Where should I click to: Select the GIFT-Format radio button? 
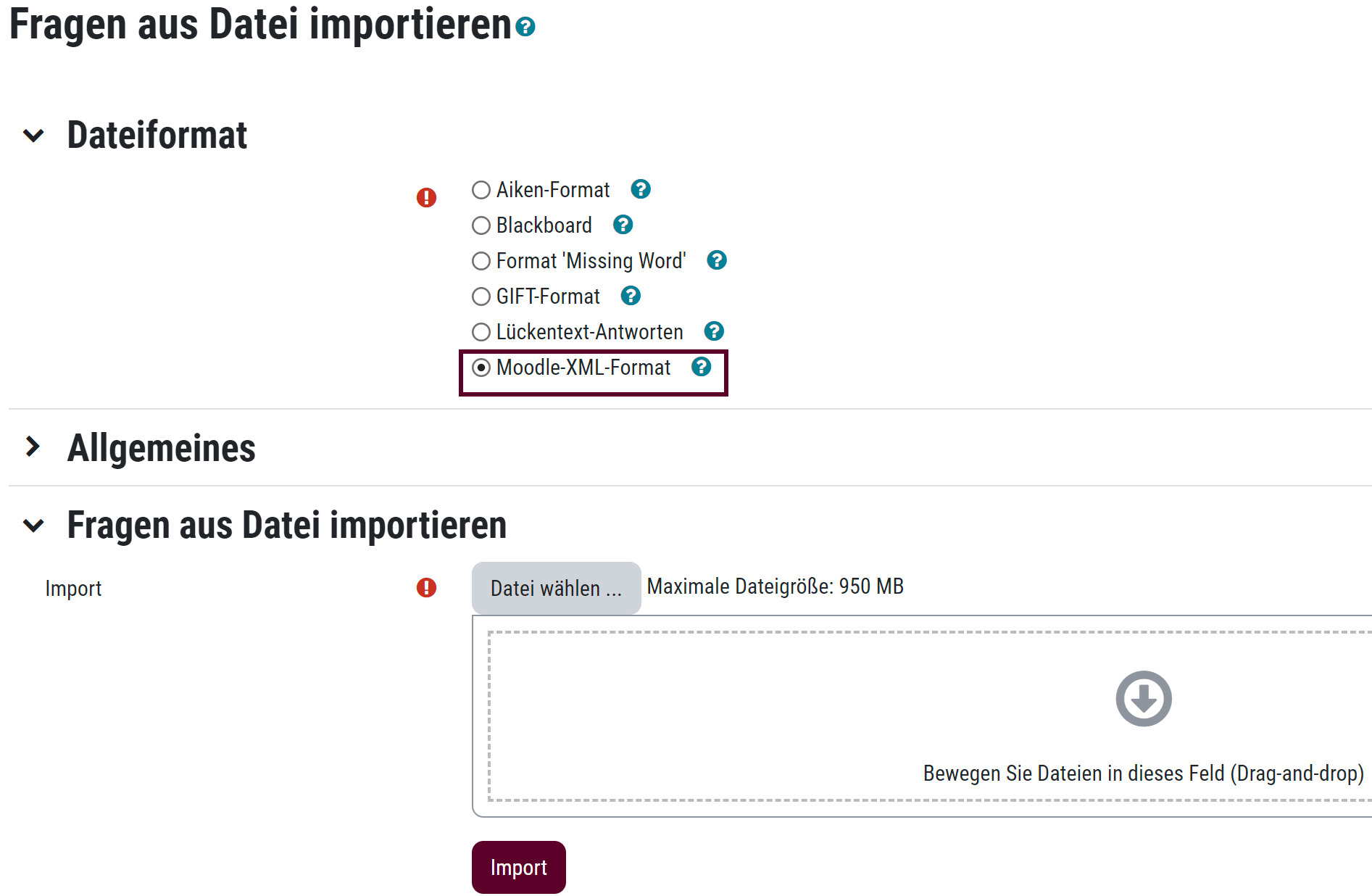pyautogui.click(x=481, y=296)
